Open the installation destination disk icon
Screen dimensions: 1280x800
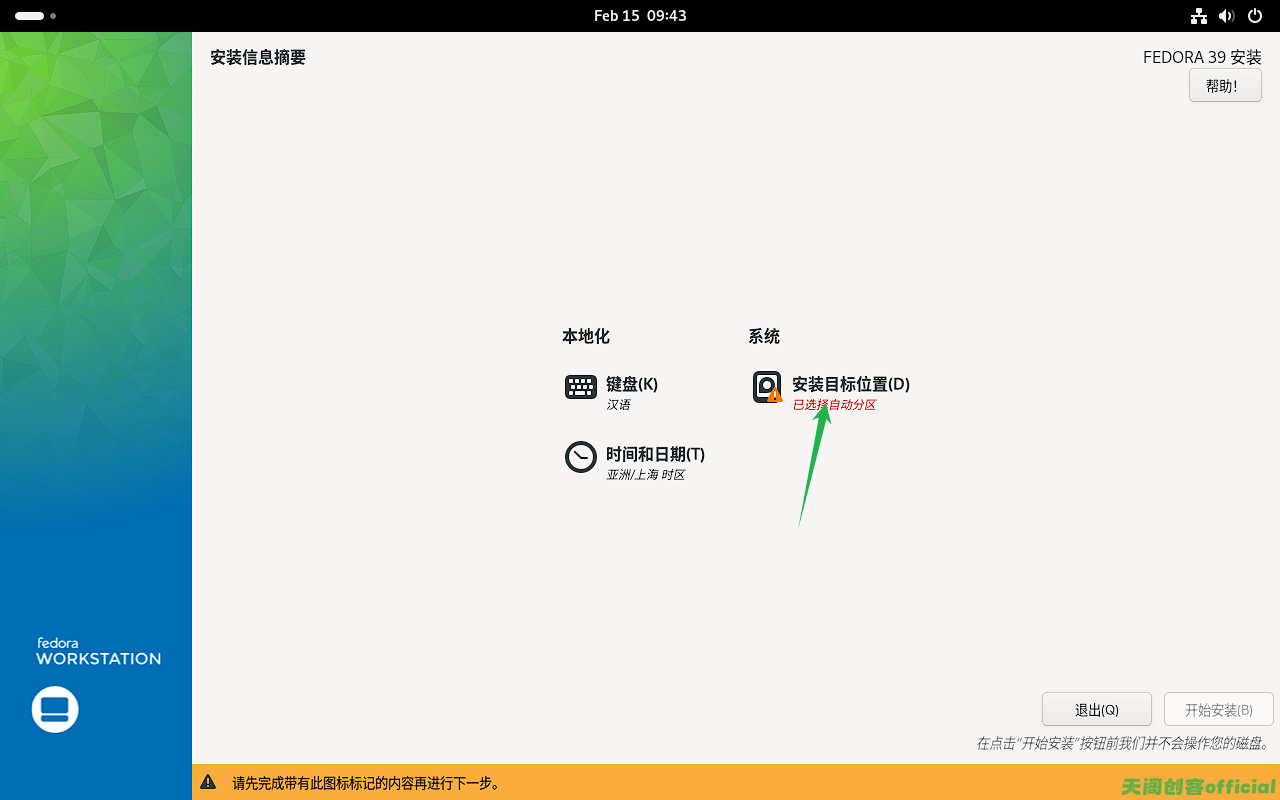(x=767, y=387)
